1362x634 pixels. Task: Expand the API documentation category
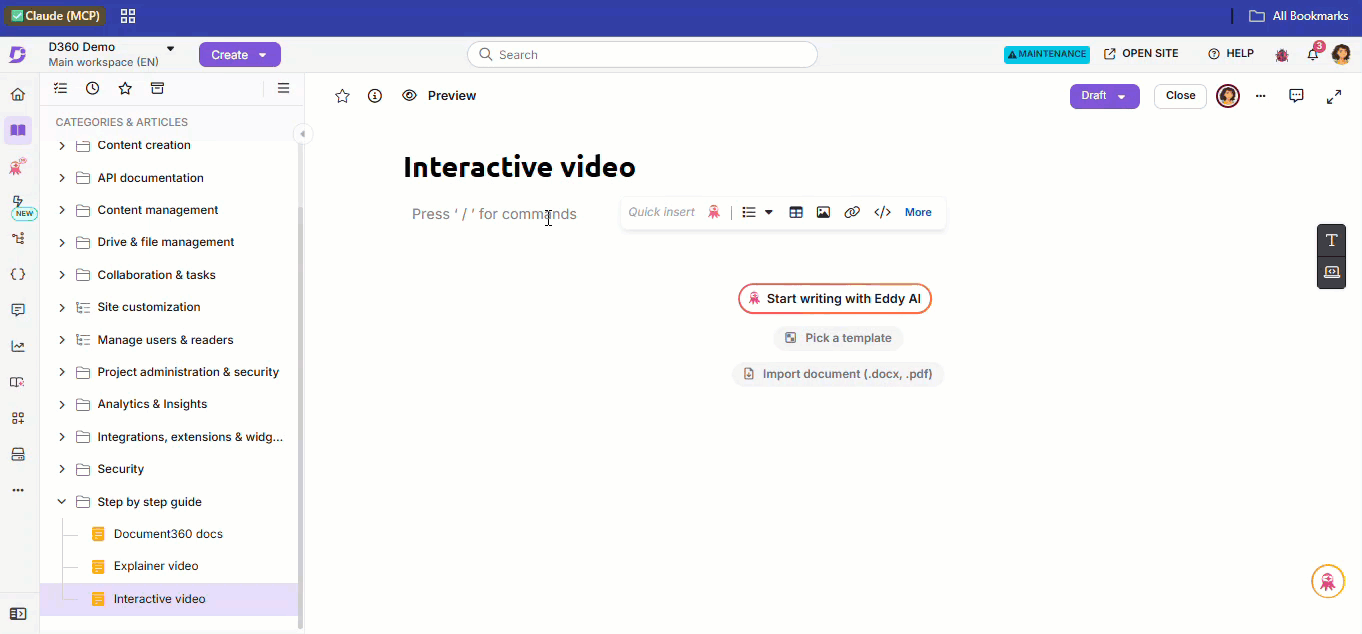coord(62,178)
